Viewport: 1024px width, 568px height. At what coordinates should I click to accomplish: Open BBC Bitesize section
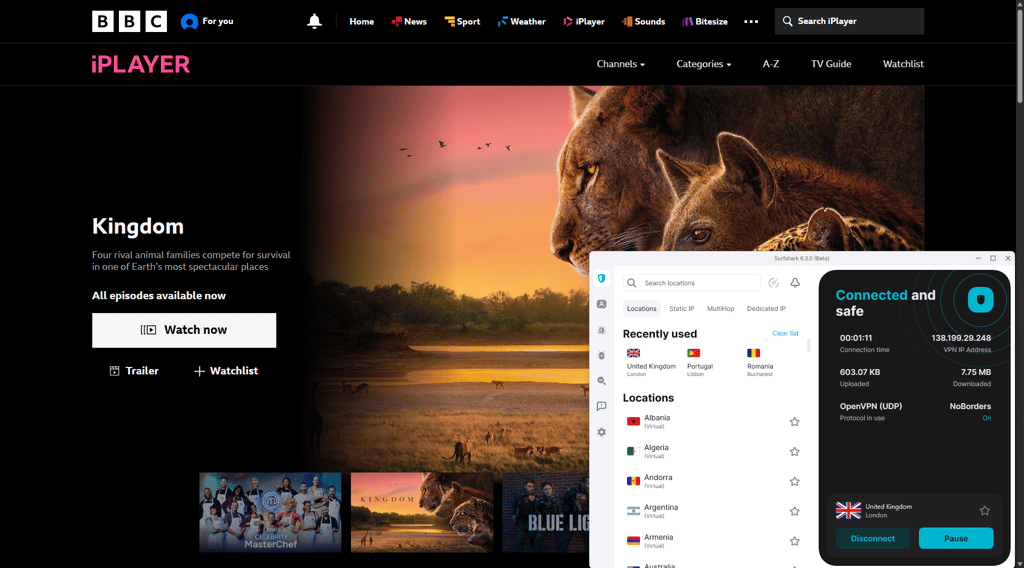coord(705,22)
